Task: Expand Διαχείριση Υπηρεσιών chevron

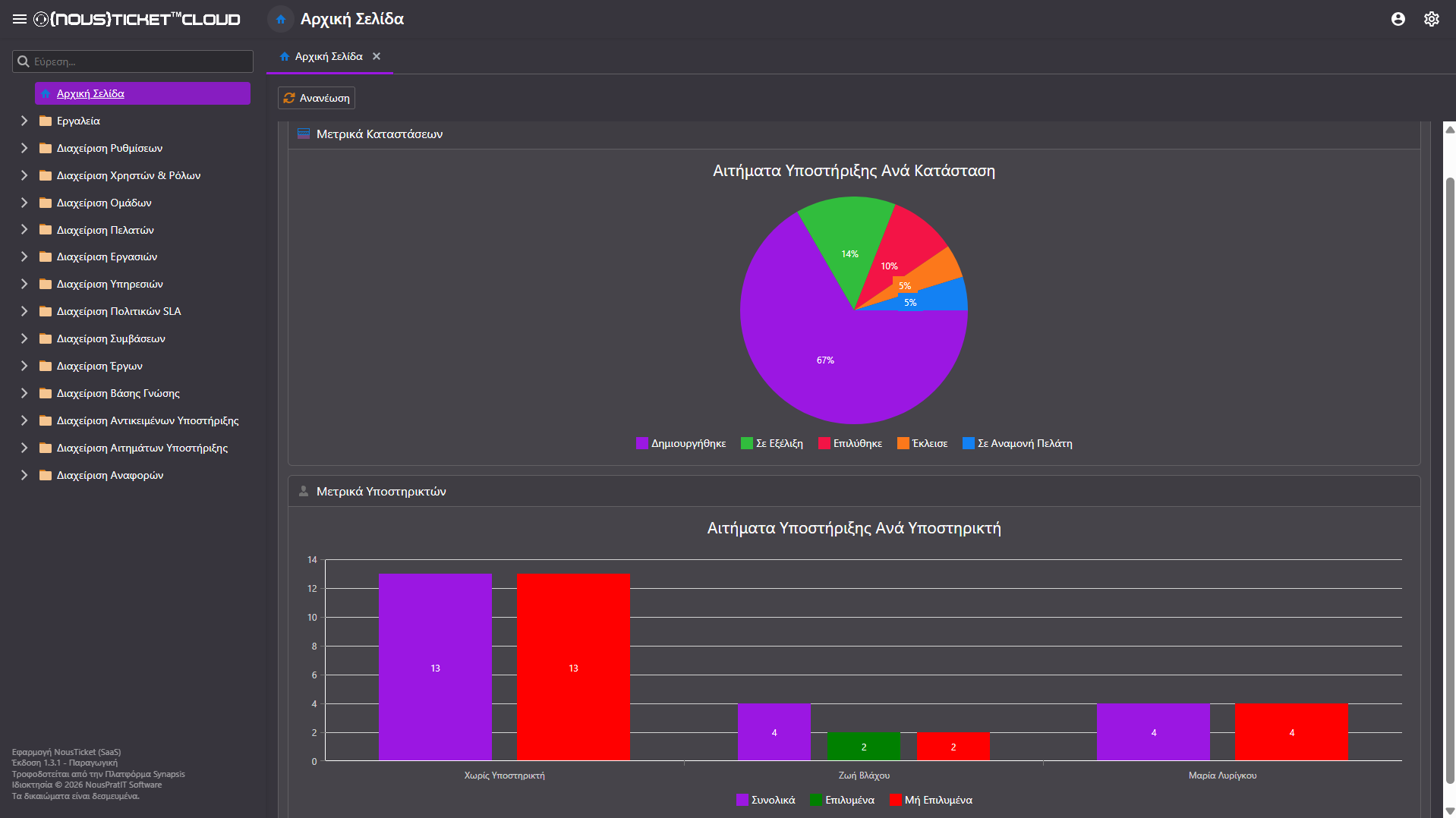Action: tap(24, 284)
